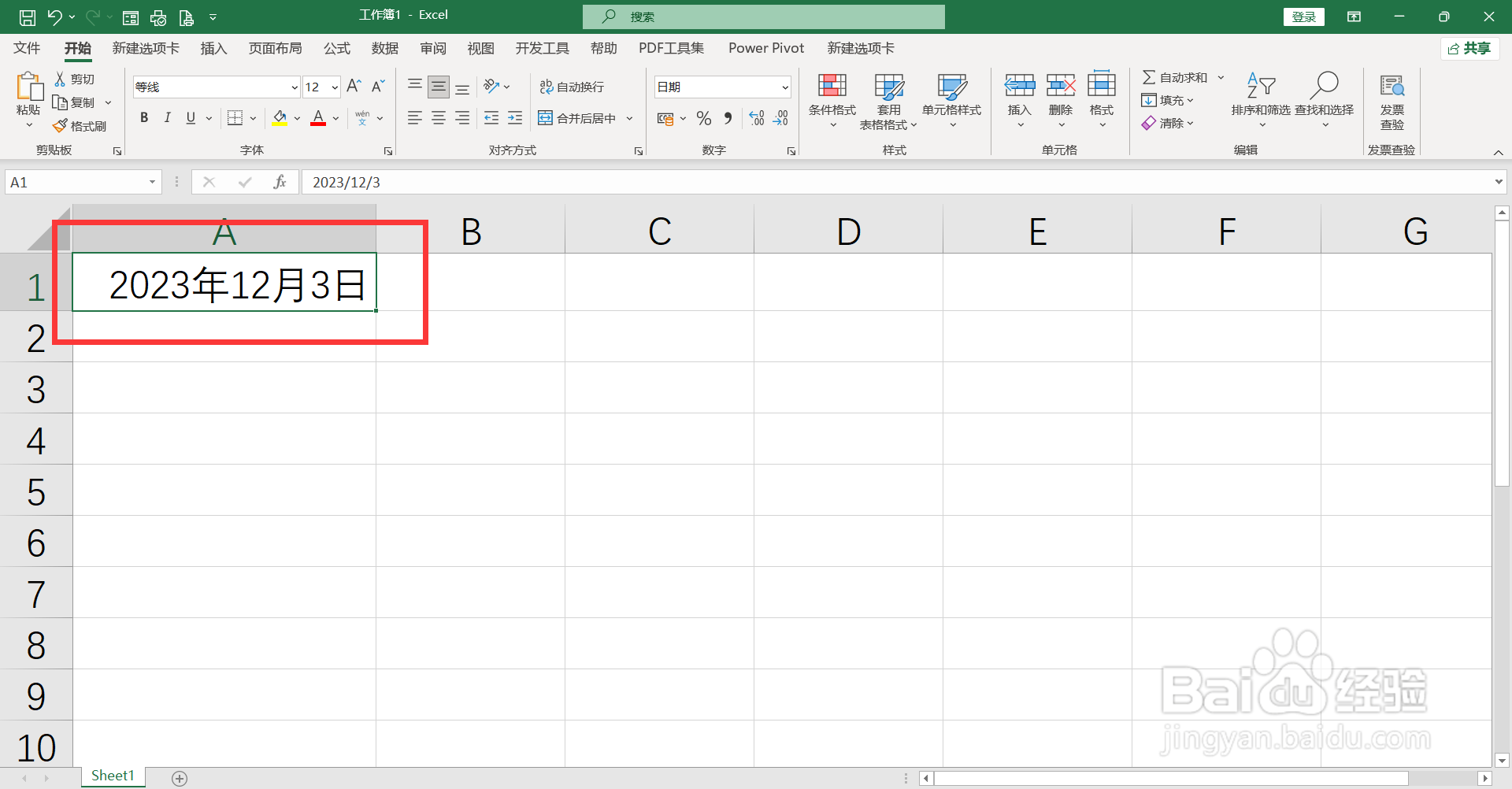Click the 共享 share button
The width and height of the screenshot is (1512, 789).
click(1469, 49)
